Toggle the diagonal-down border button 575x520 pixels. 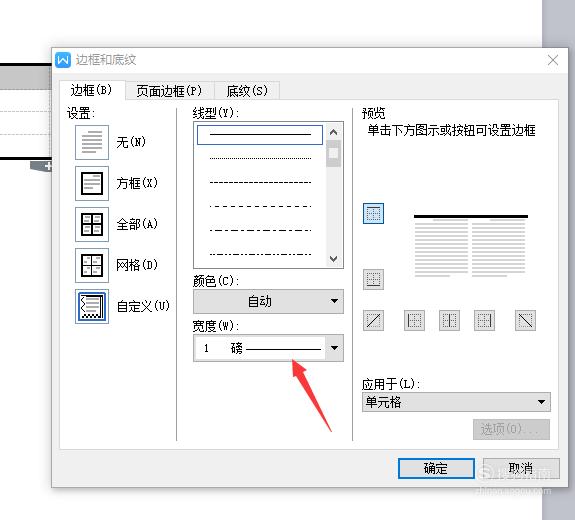(x=525, y=321)
